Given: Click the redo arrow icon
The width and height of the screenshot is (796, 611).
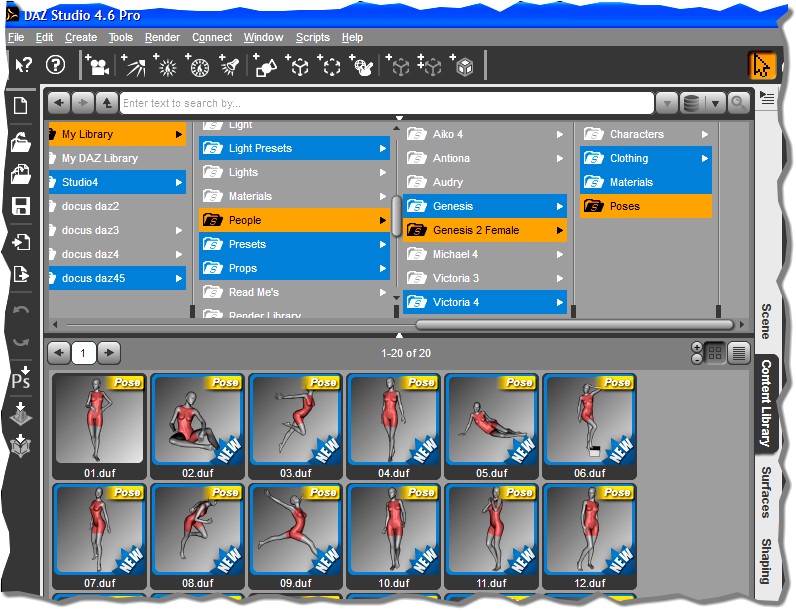Looking at the screenshot, I should (x=21, y=342).
